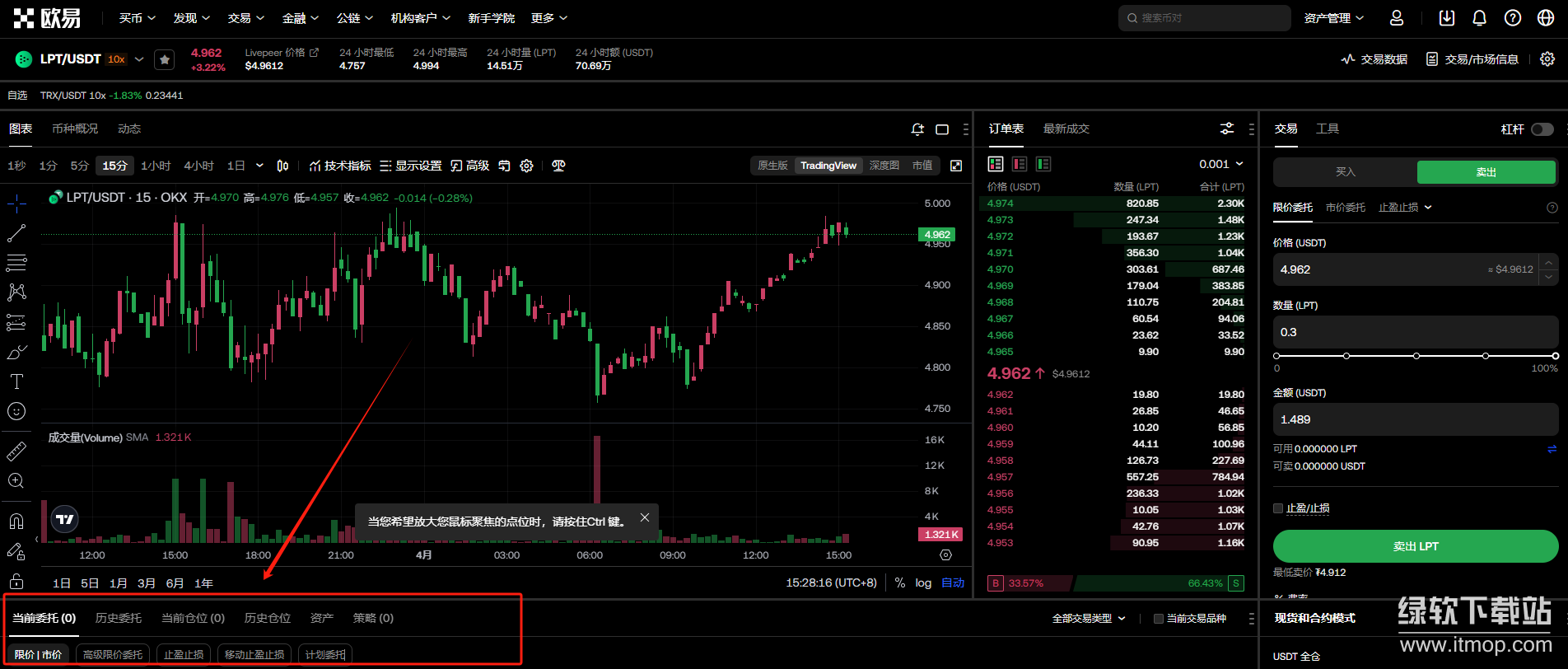Open the emoji sticker drawing tool
The image size is (1568, 669).
[16, 411]
